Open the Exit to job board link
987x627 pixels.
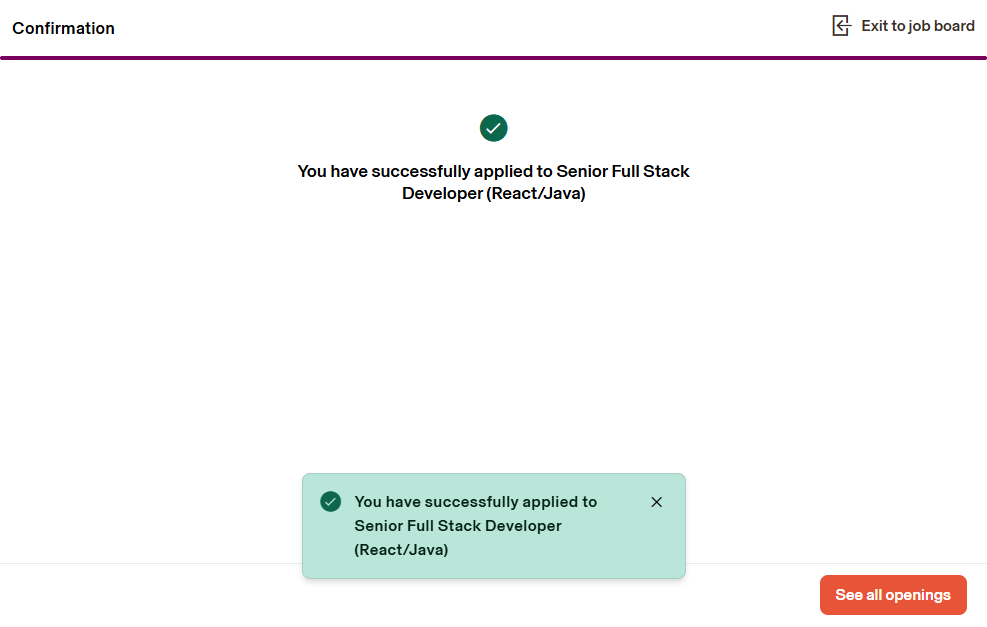[x=917, y=26]
